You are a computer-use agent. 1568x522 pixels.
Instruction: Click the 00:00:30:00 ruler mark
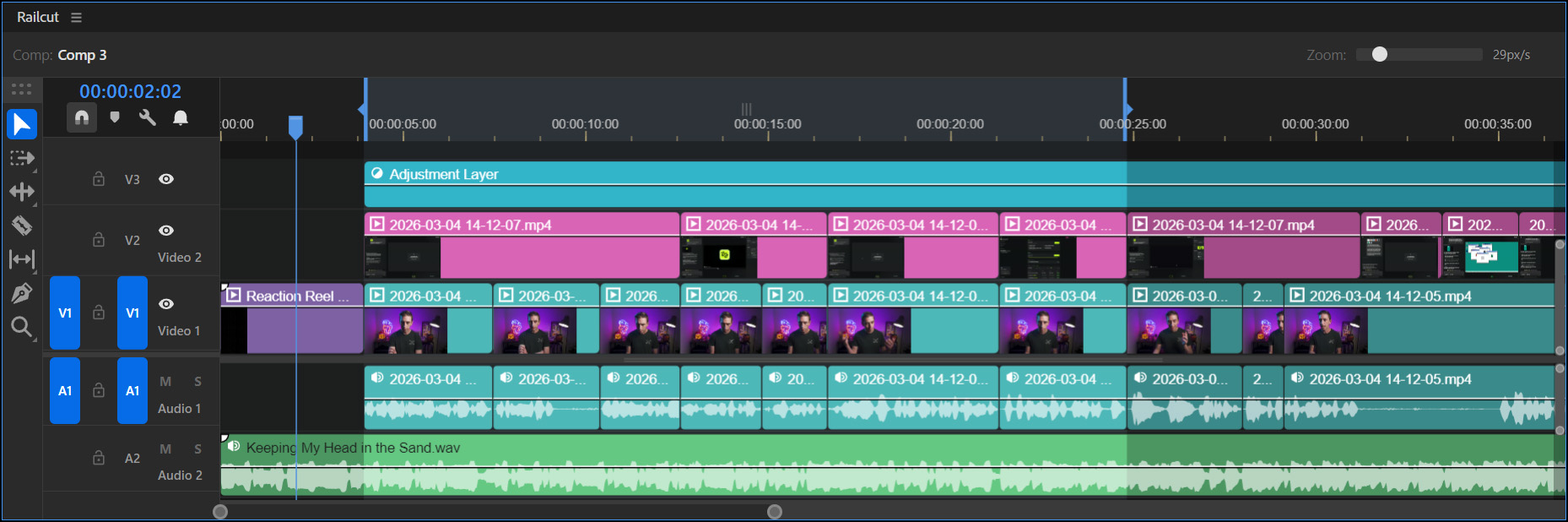(1315, 124)
